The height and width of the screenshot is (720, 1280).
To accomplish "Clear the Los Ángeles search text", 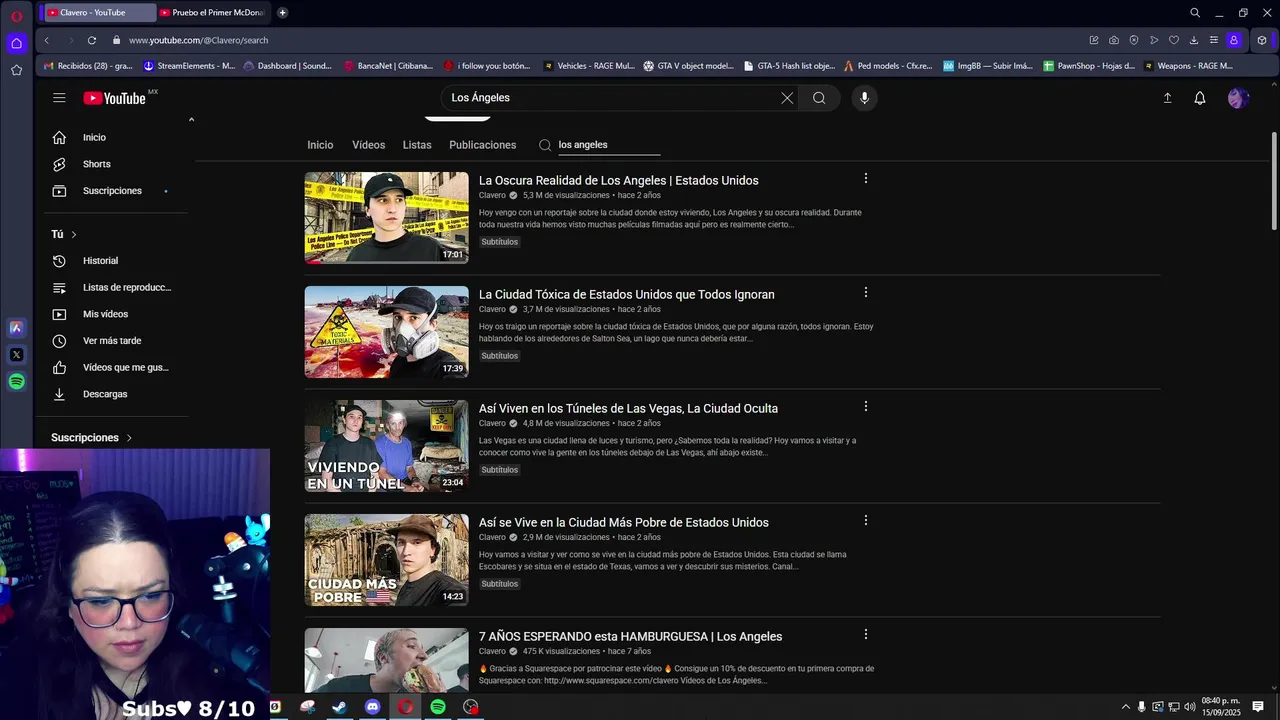I will tap(787, 98).
